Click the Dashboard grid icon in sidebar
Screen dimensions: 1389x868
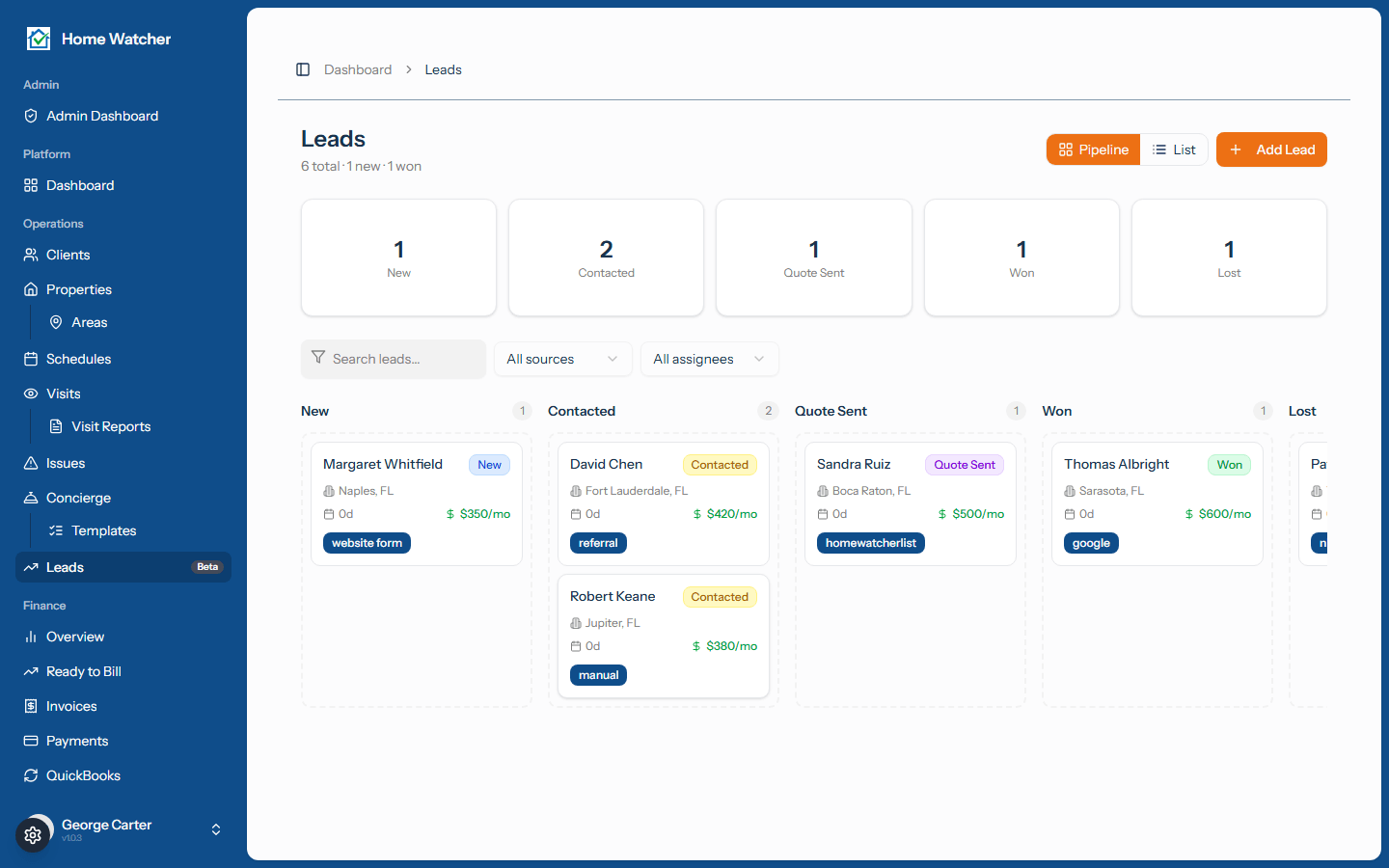[x=31, y=185]
